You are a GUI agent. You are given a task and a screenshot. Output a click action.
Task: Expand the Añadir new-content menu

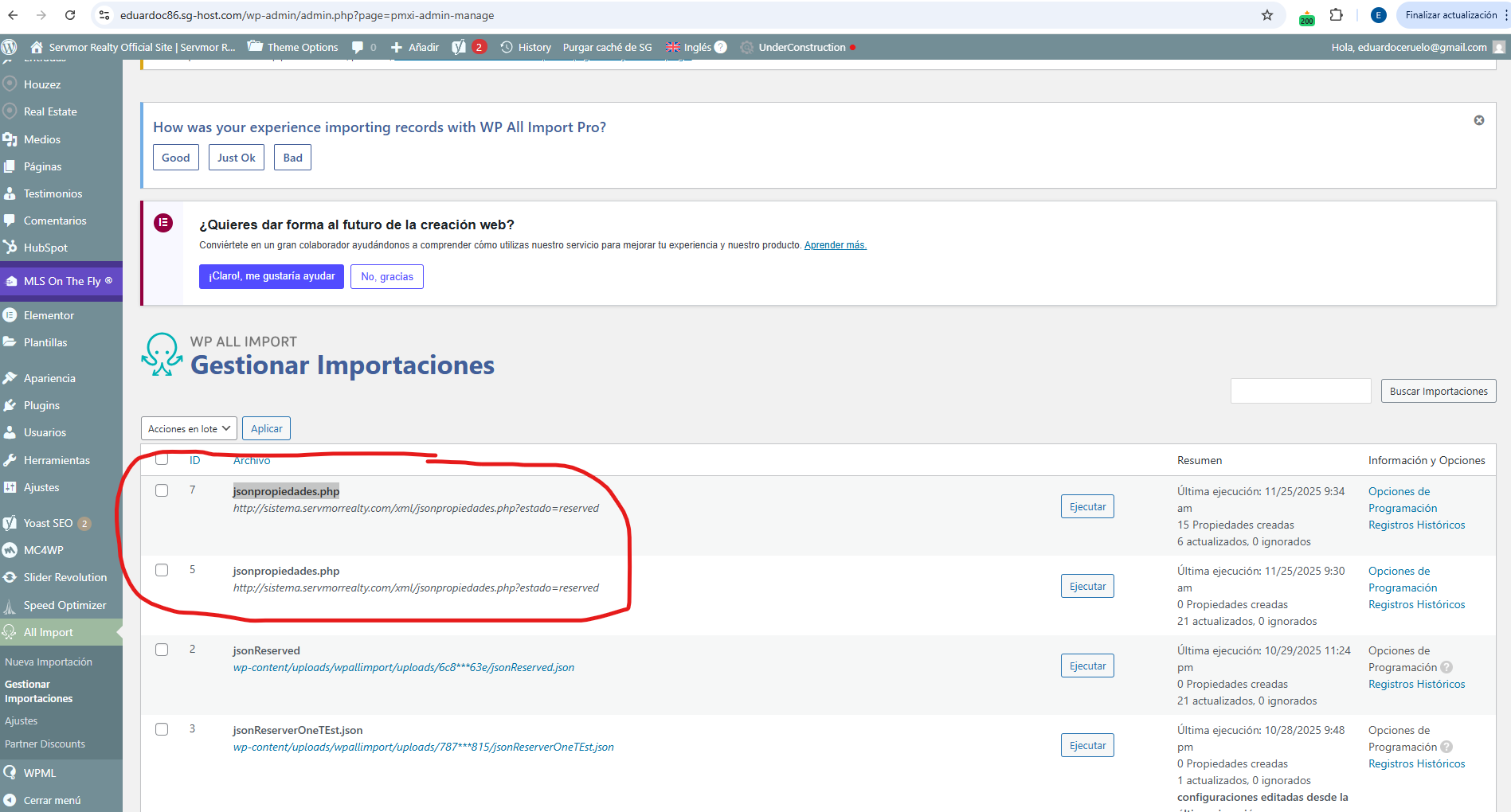[415, 47]
